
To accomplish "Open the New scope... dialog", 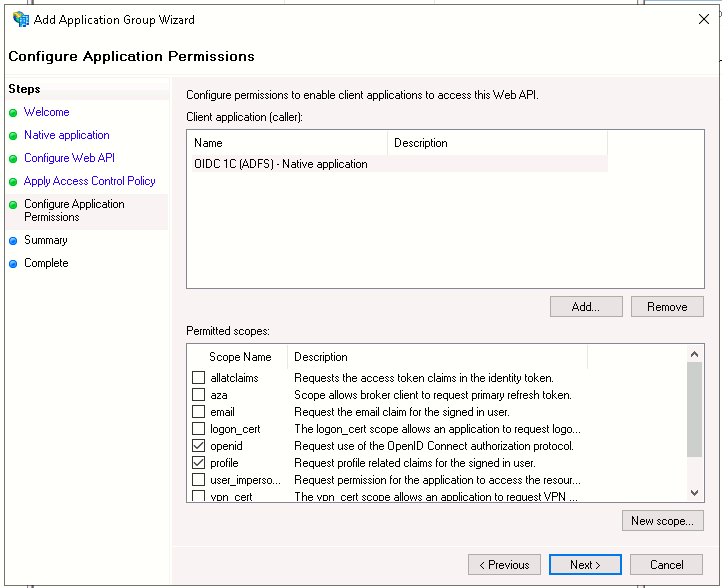I will point(661,521).
